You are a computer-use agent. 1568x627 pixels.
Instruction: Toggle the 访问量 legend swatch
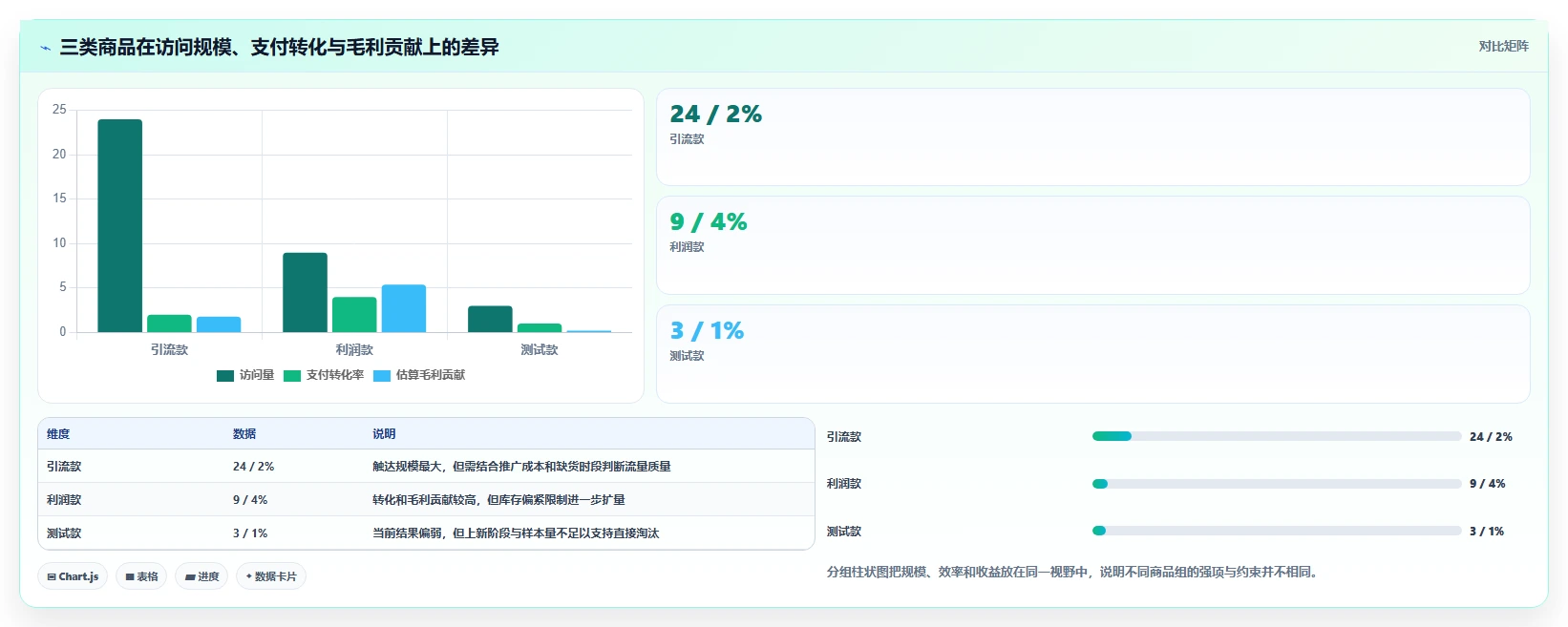point(225,376)
